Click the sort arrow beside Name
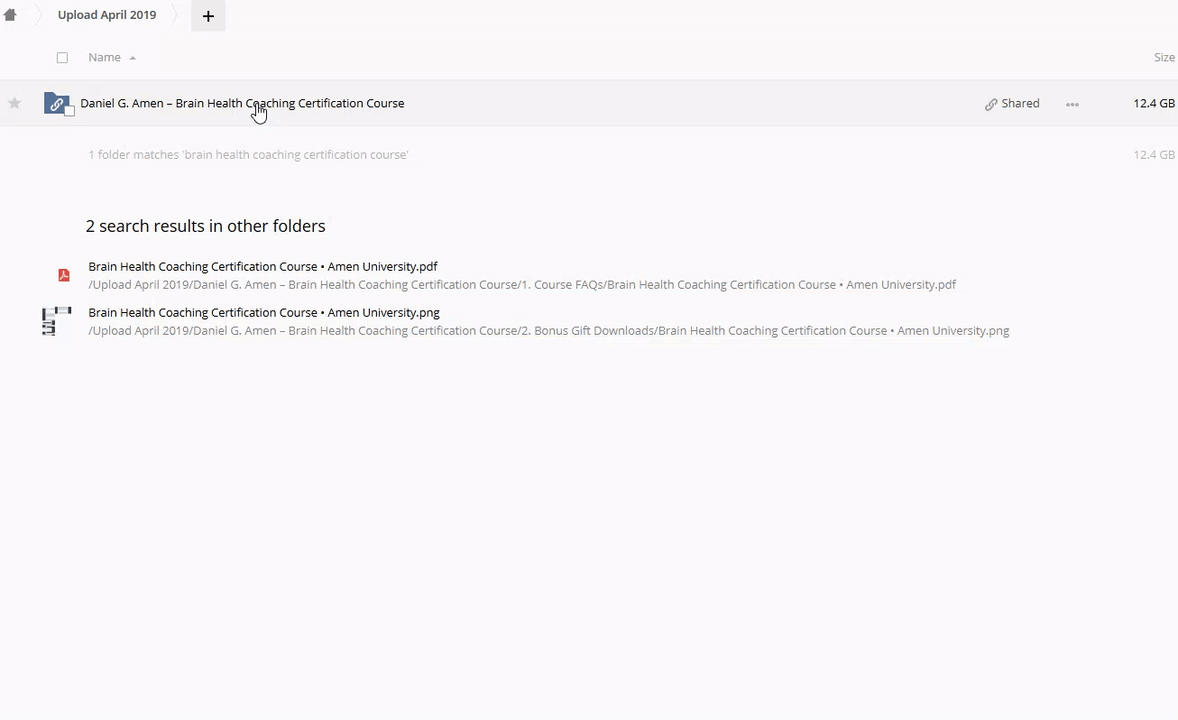Screen dimensions: 1178x720 [x=132, y=58]
